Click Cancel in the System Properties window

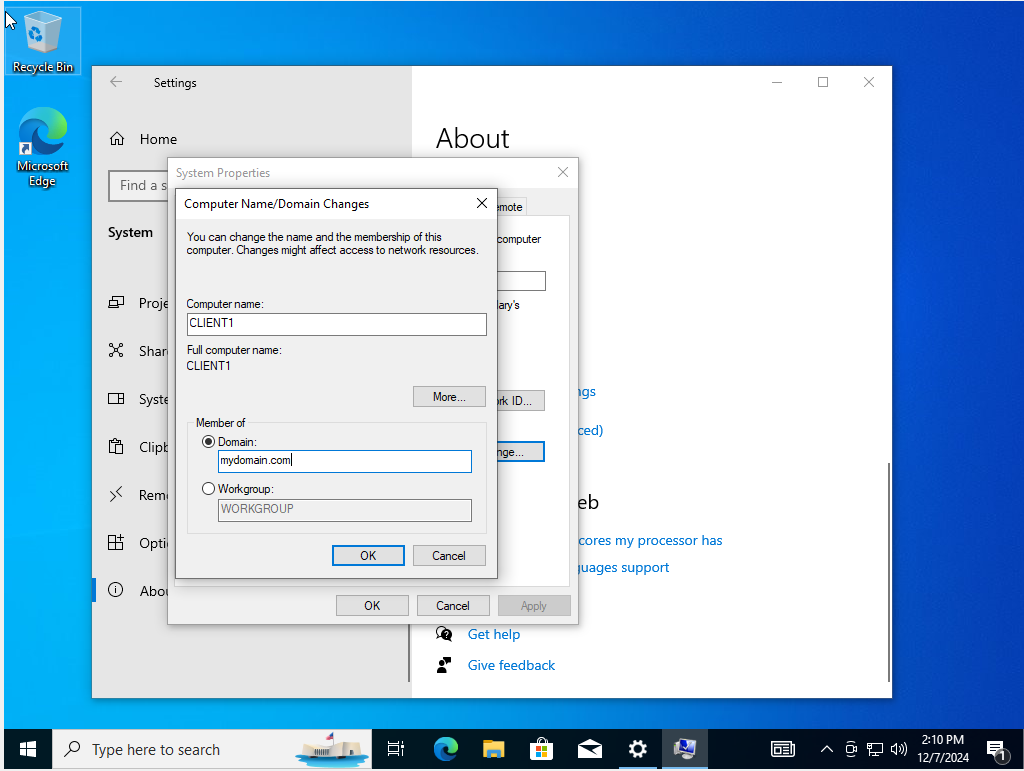(x=453, y=606)
